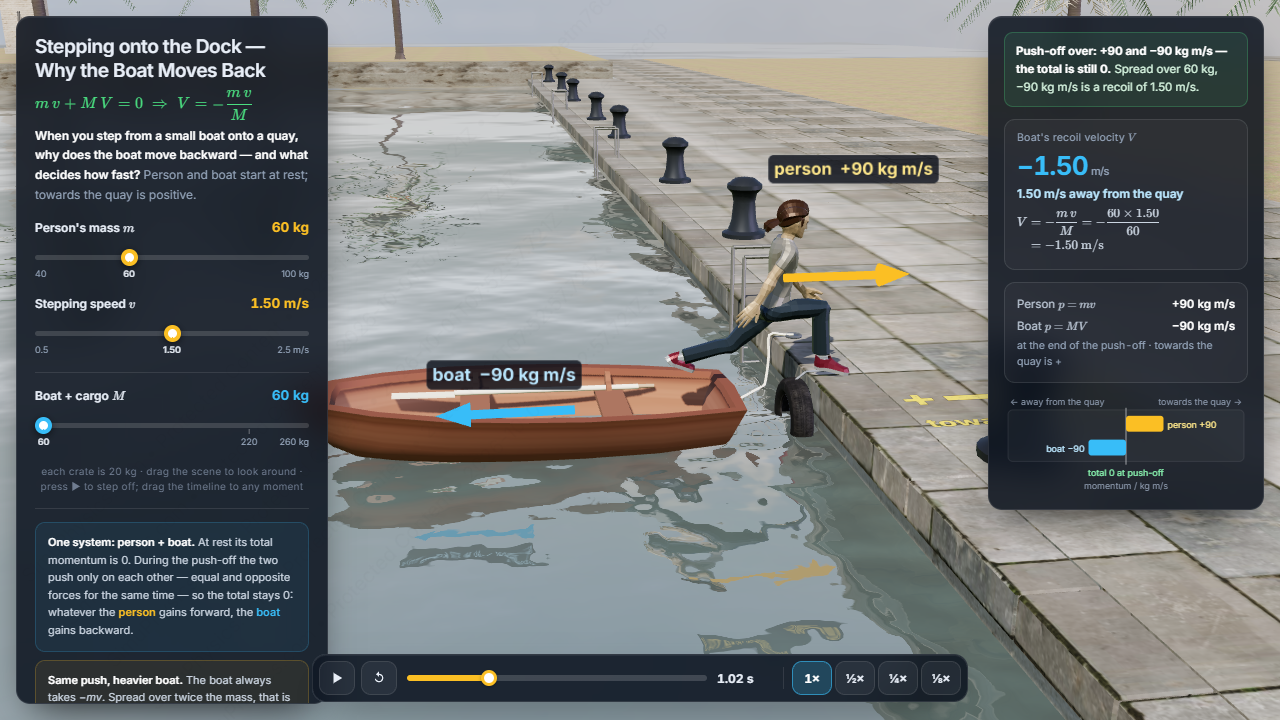Select the 1× playback speed
1280x720 pixels.
tap(812, 678)
